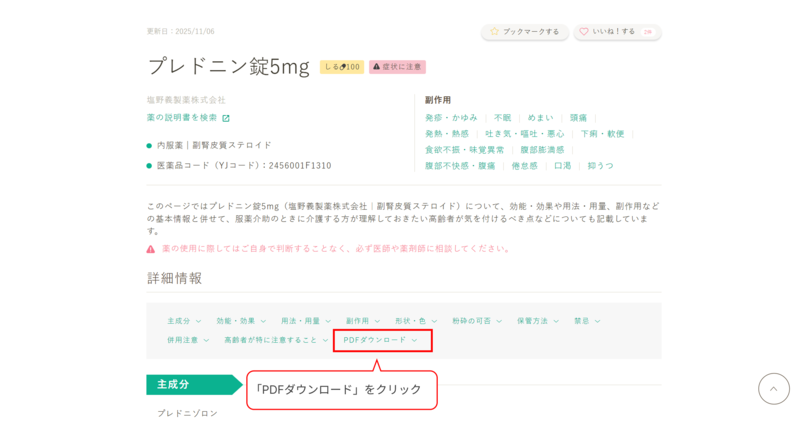Click the いいね！する button
The height and width of the screenshot is (441, 800).
[617, 32]
